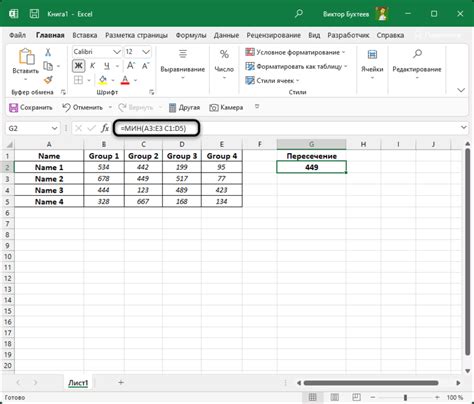Switch to the Формулы tab
This screenshot has width=474, height=404.
click(191, 35)
